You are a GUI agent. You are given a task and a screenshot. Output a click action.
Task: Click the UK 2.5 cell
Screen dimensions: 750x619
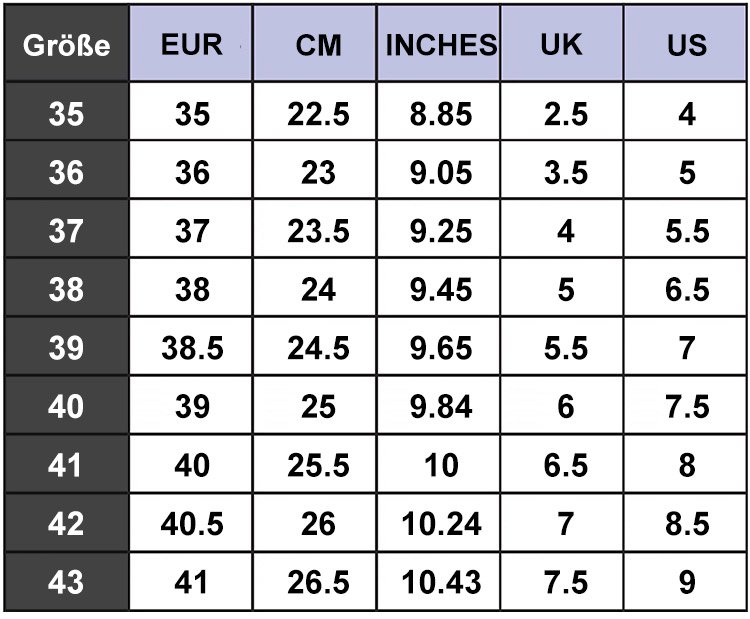coord(564,114)
